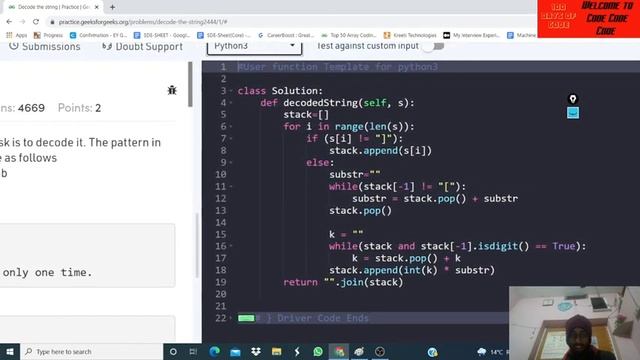Screen dimensions: 640x360
Task: Collapse the for loop fold on line 6
Action: point(231,127)
